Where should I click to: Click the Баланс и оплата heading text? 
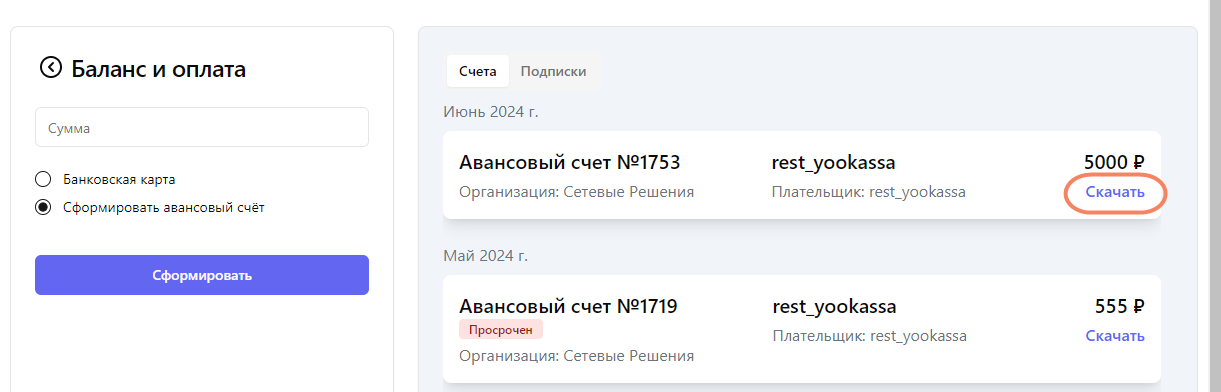click(x=158, y=69)
